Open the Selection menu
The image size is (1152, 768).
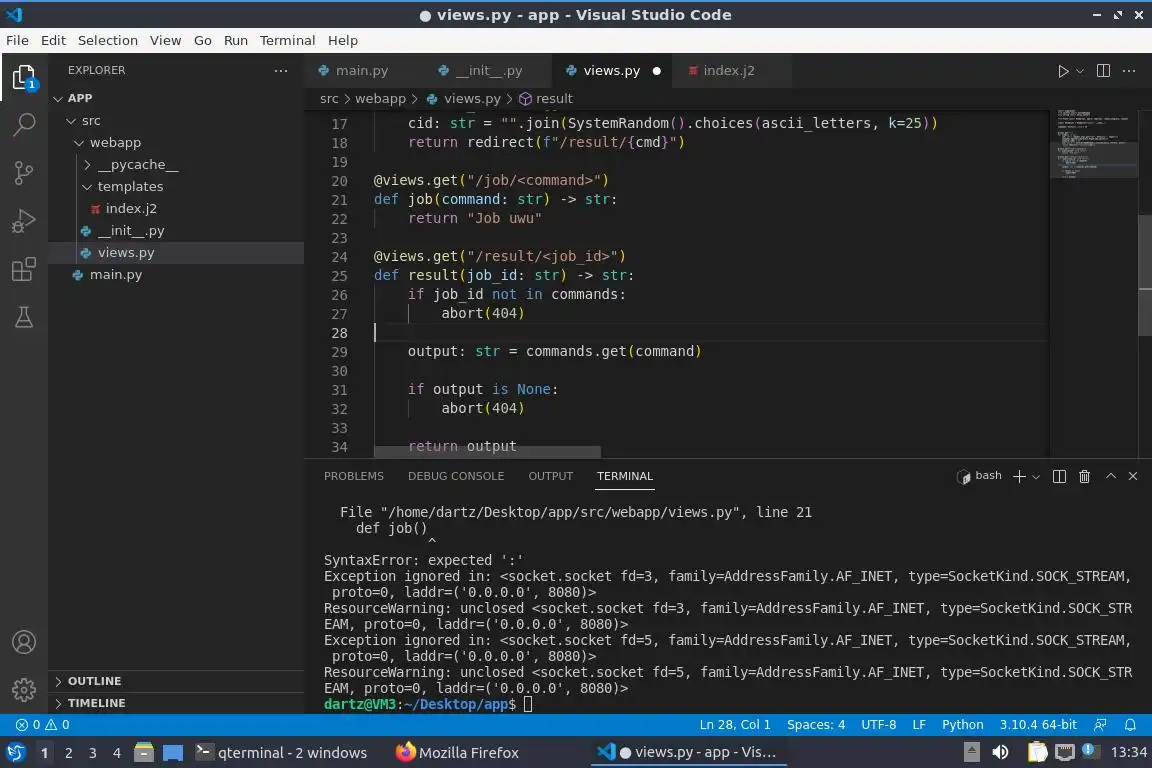pos(107,40)
